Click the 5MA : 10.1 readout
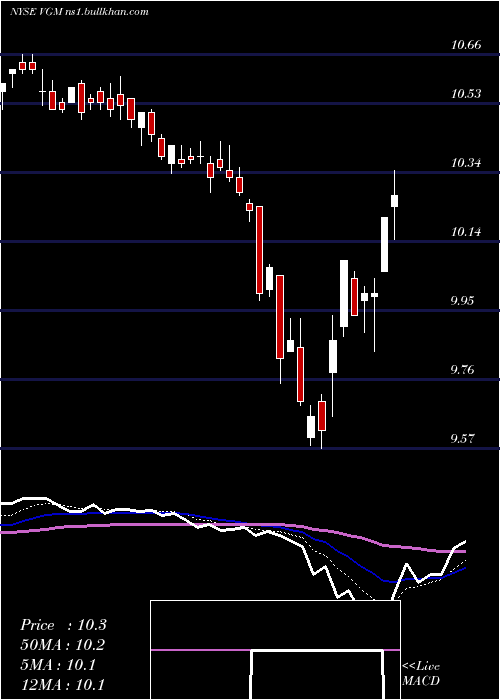 coord(58,665)
